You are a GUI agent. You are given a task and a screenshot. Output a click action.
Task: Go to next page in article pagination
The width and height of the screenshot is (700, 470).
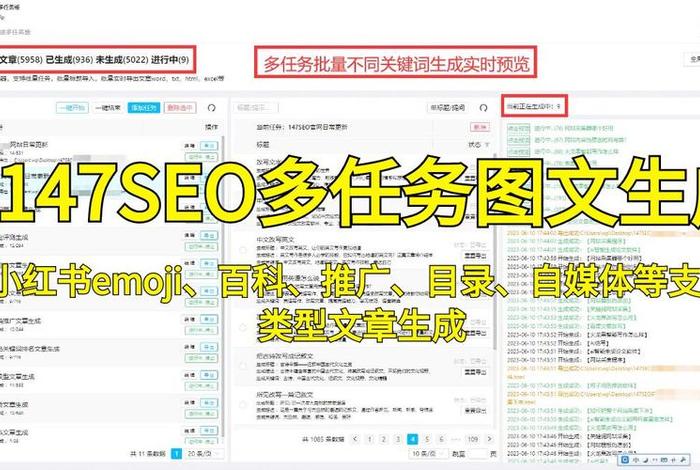(x=490, y=439)
